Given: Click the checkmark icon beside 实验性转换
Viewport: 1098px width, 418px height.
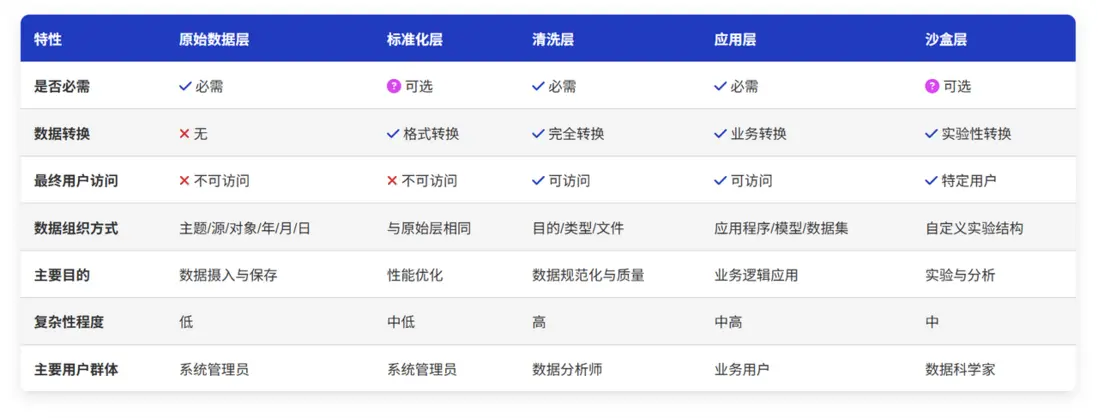Looking at the screenshot, I should 932,133.
